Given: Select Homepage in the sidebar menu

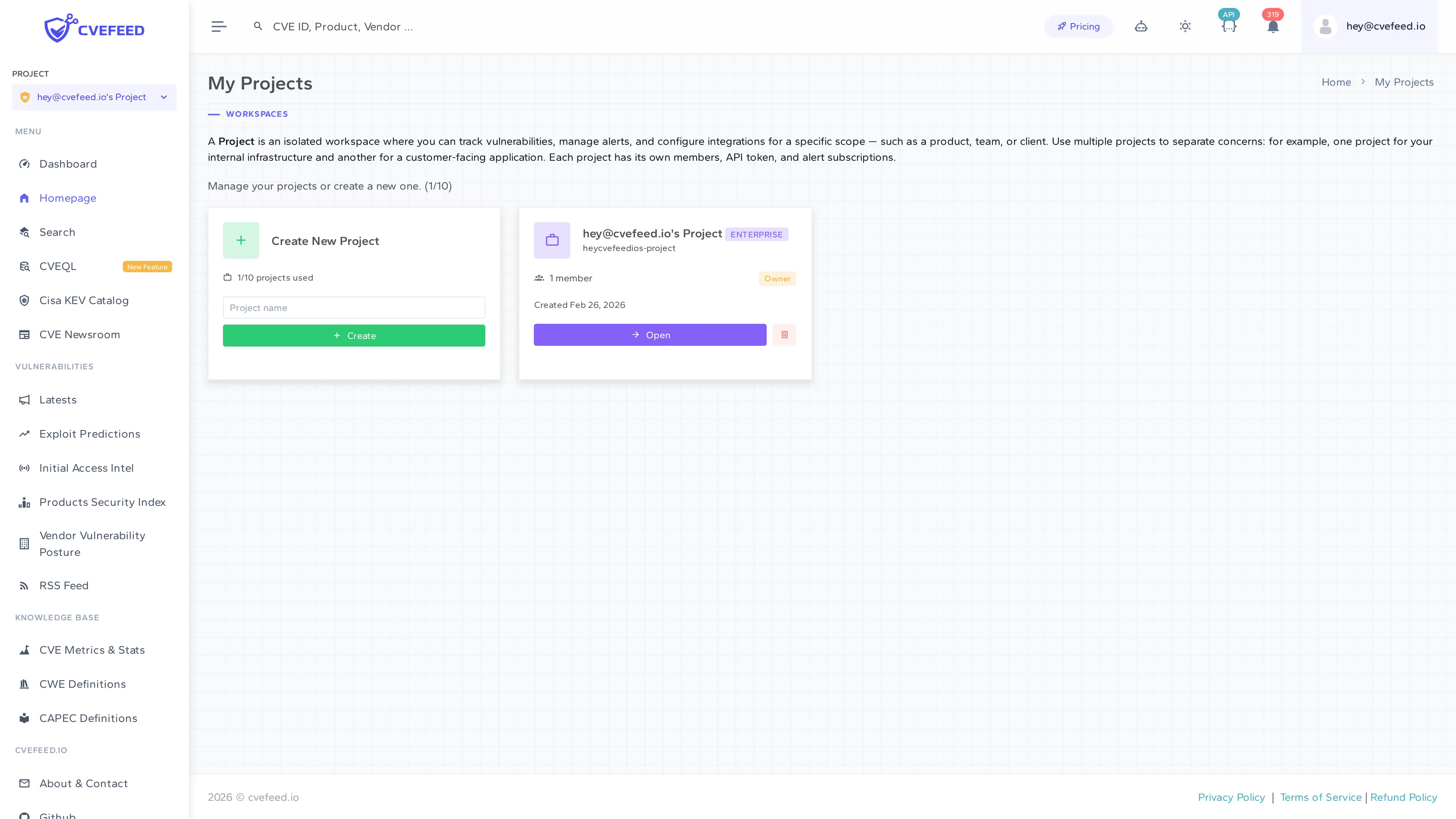Looking at the screenshot, I should click(x=68, y=198).
